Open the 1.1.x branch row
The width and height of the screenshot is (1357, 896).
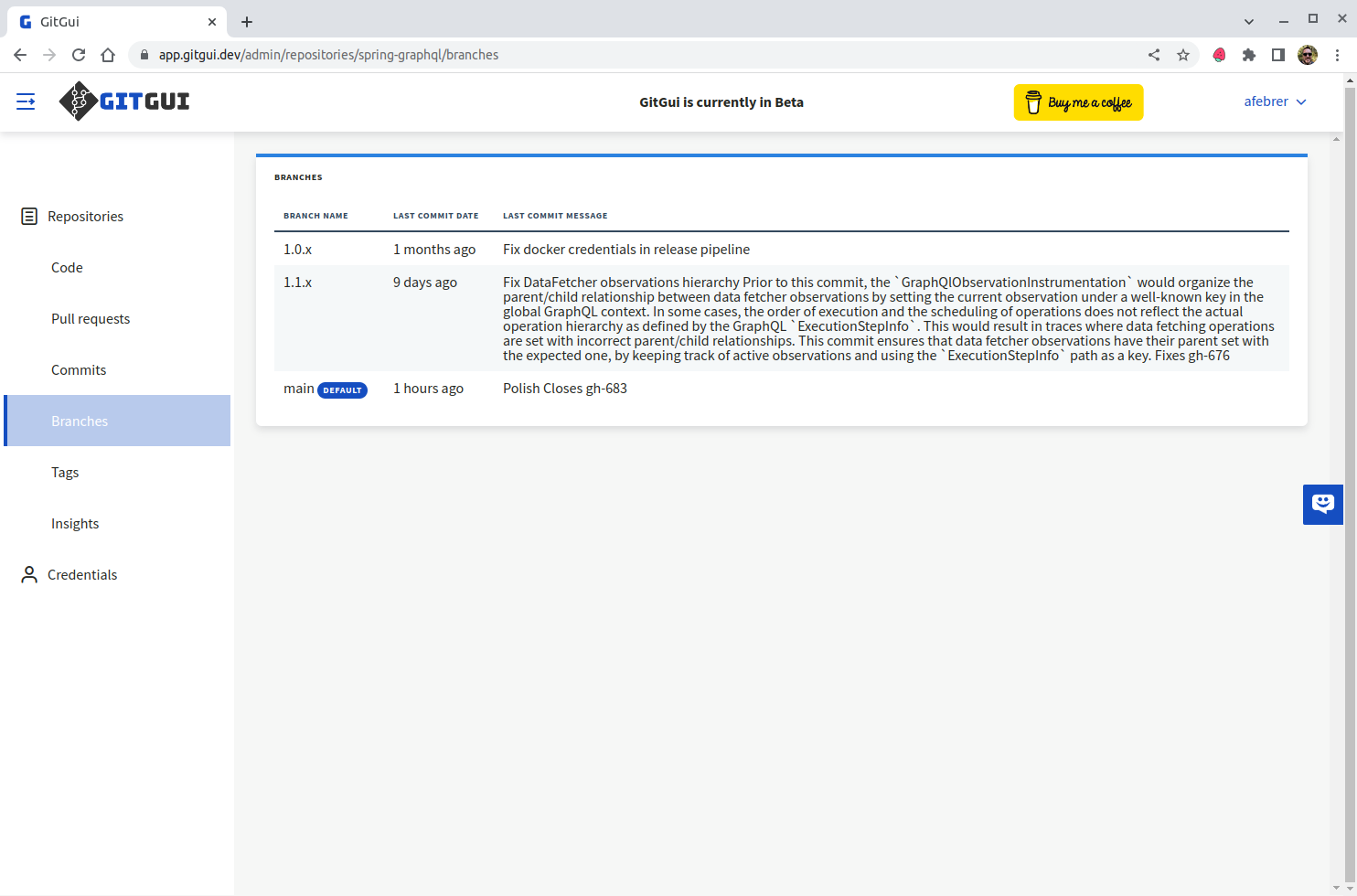[298, 283]
